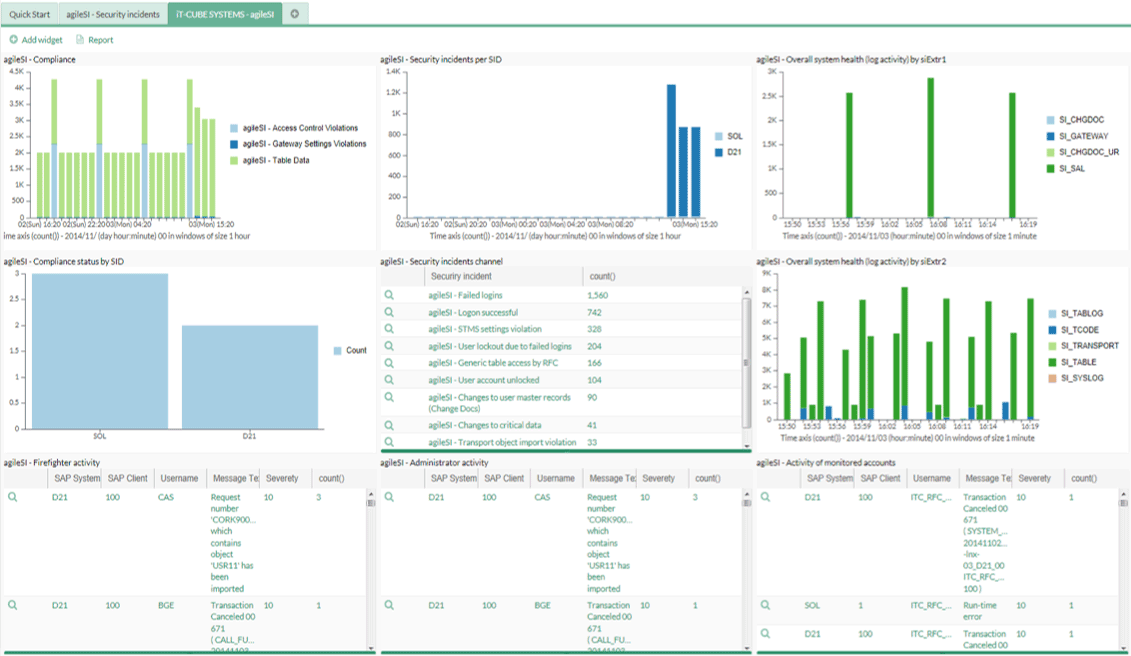The width and height of the screenshot is (1131, 656).
Task: Click magnifier for SOL row in monitored accounts
Action: pos(765,605)
